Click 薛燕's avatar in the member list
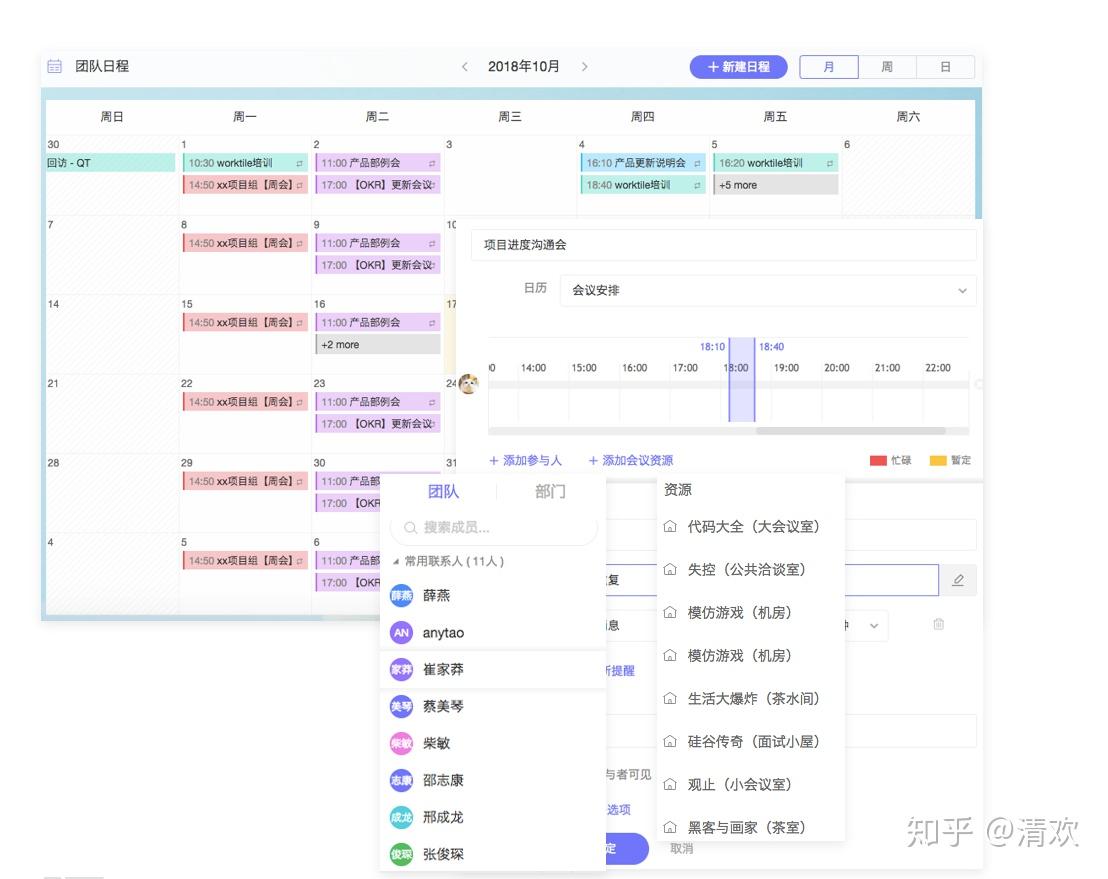The width and height of the screenshot is (1108, 879). point(401,595)
